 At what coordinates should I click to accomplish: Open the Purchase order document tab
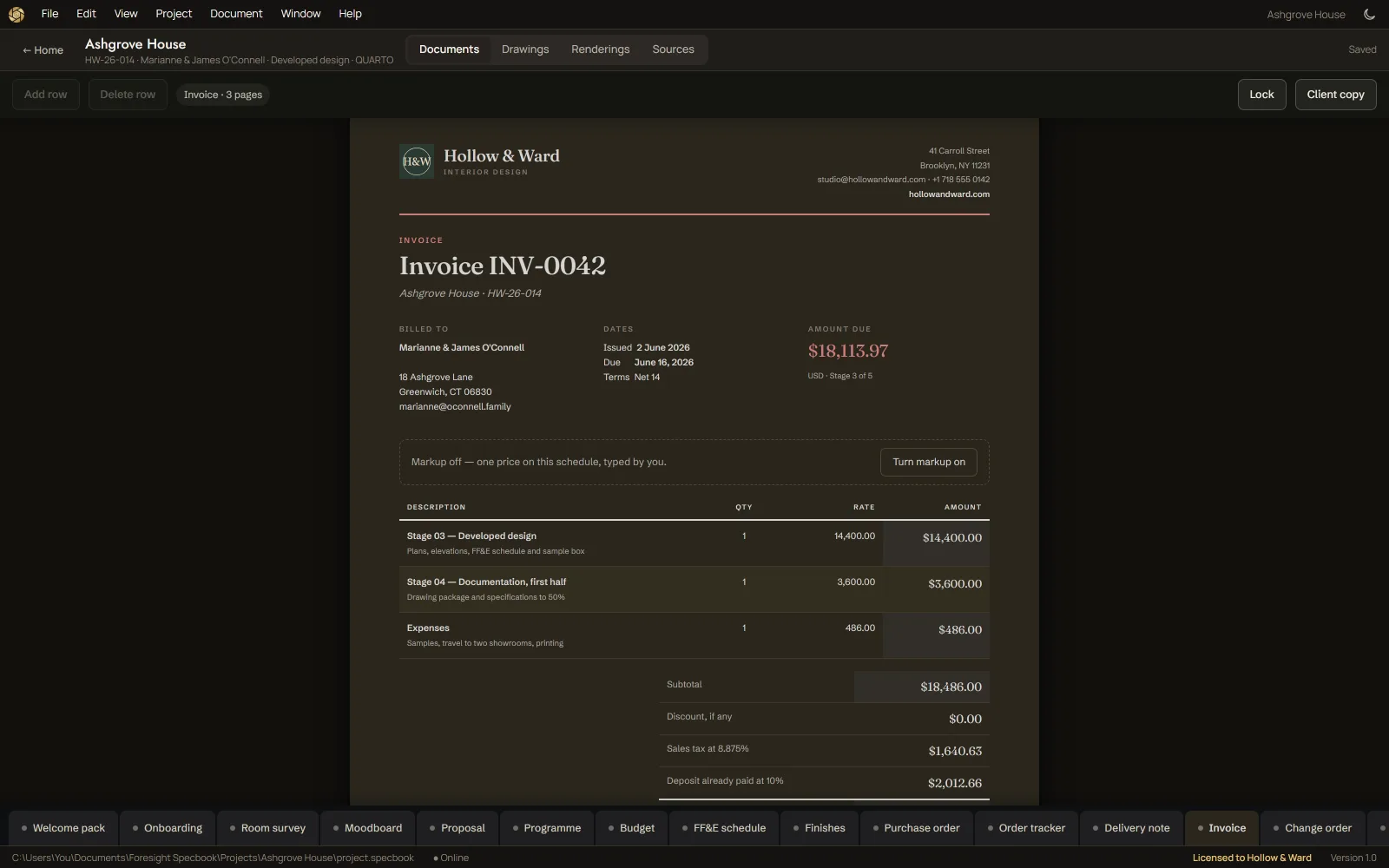pos(917,828)
